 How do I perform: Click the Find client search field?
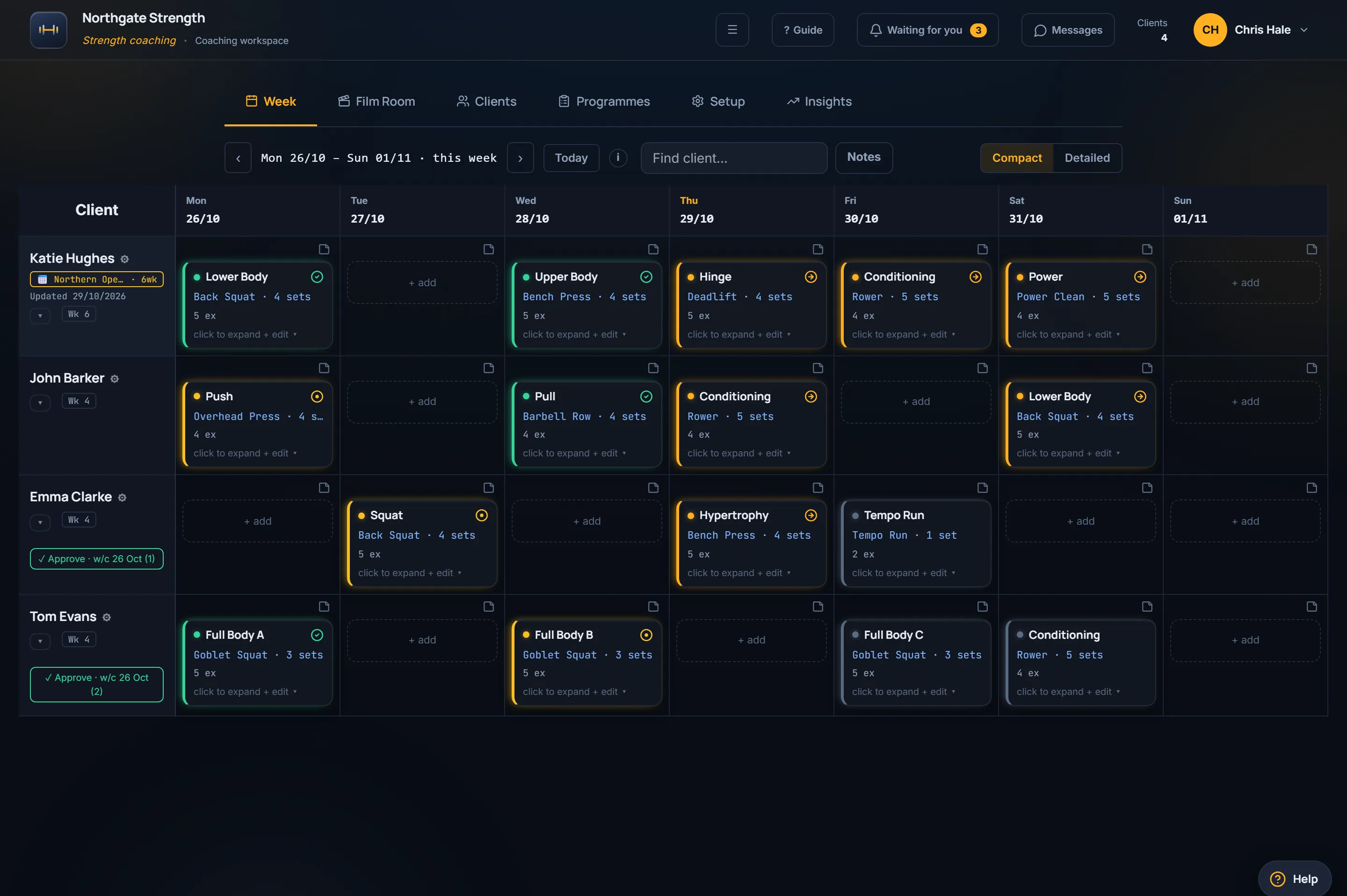pyautogui.click(x=734, y=158)
